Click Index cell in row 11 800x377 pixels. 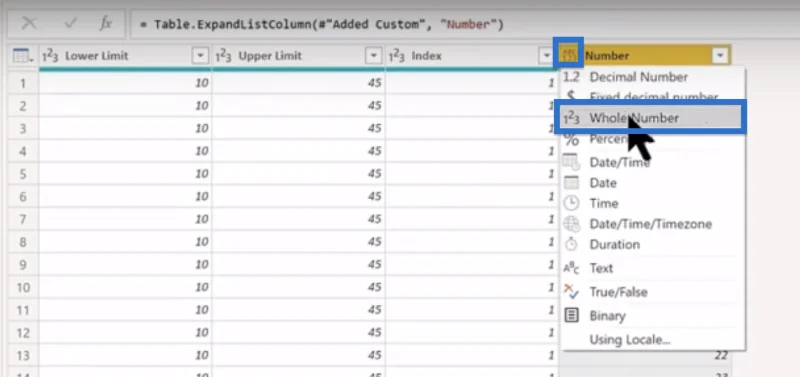click(x=472, y=310)
